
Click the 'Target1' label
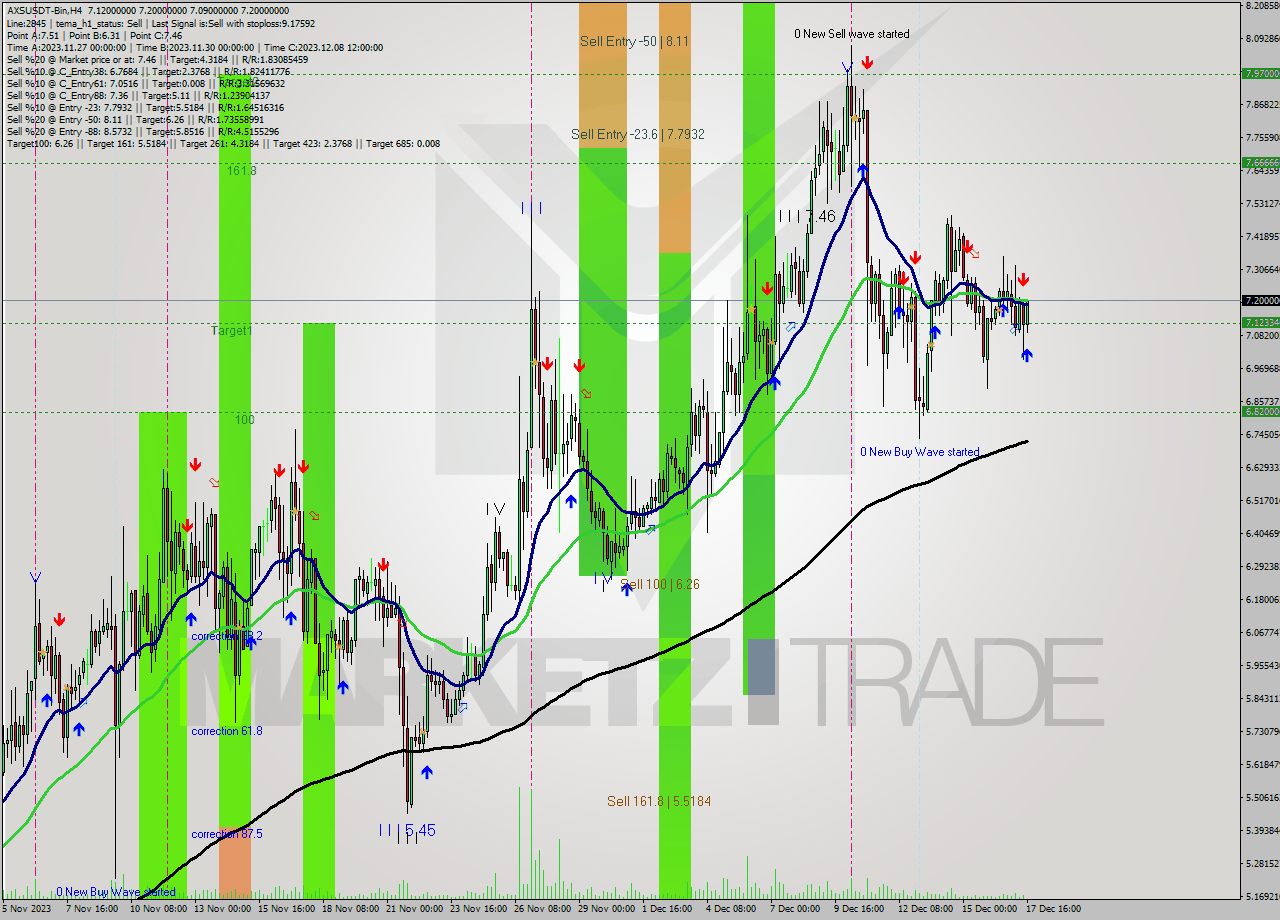click(231, 330)
